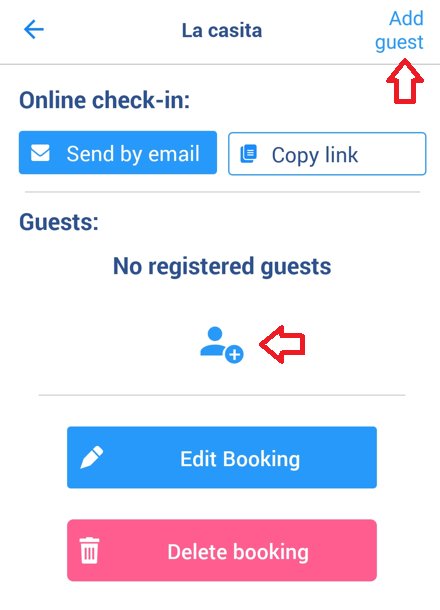Click the Online check-in heading
This screenshot has width=440, height=610.
(105, 100)
